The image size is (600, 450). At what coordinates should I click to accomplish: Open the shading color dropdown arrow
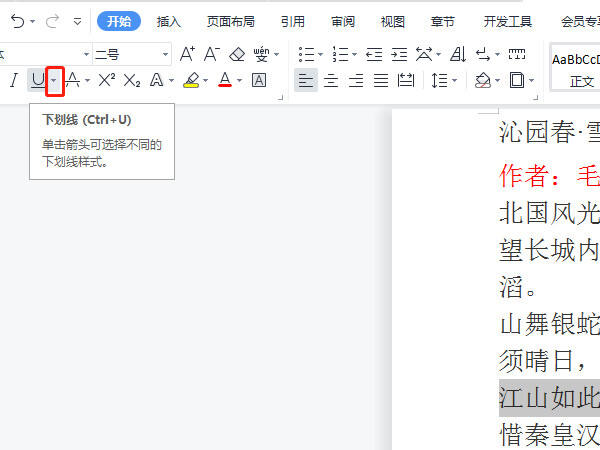pos(497,80)
